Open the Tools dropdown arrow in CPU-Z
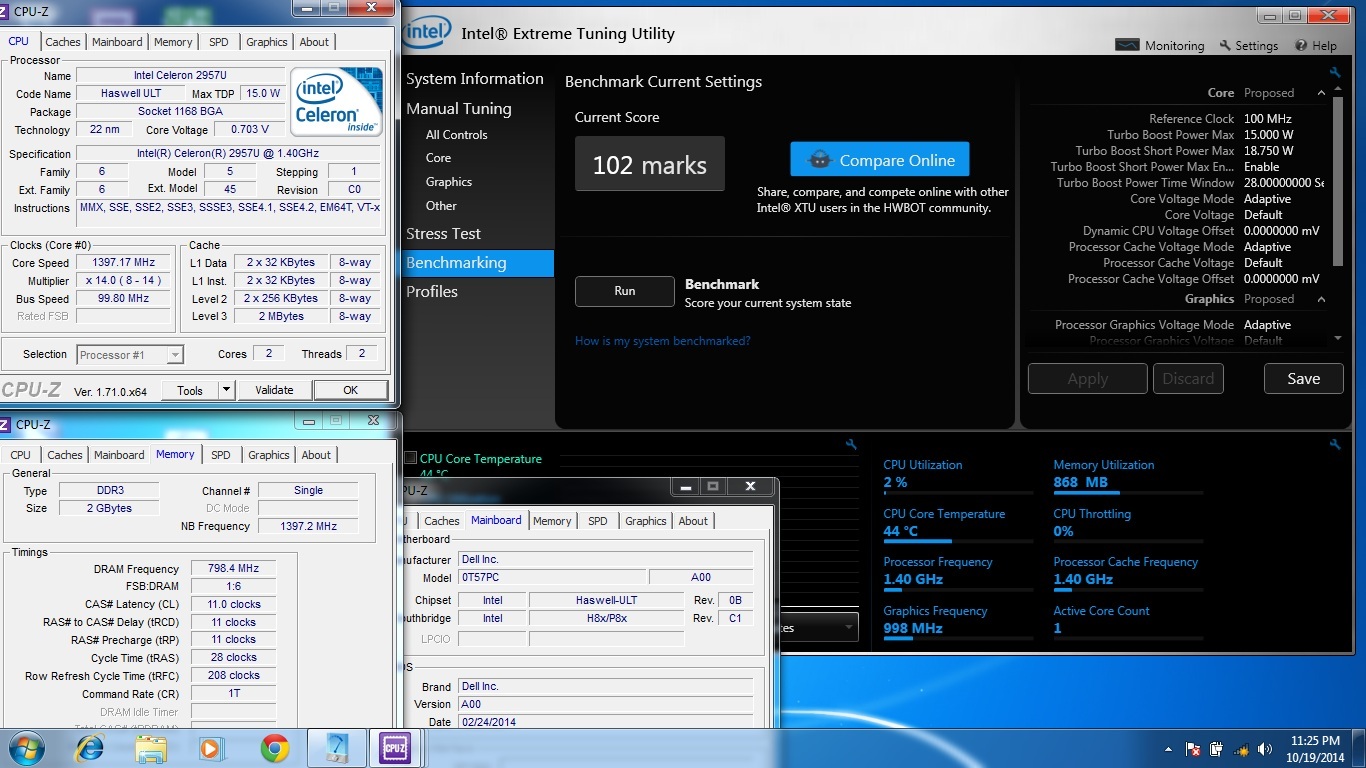1366x768 pixels. click(226, 390)
